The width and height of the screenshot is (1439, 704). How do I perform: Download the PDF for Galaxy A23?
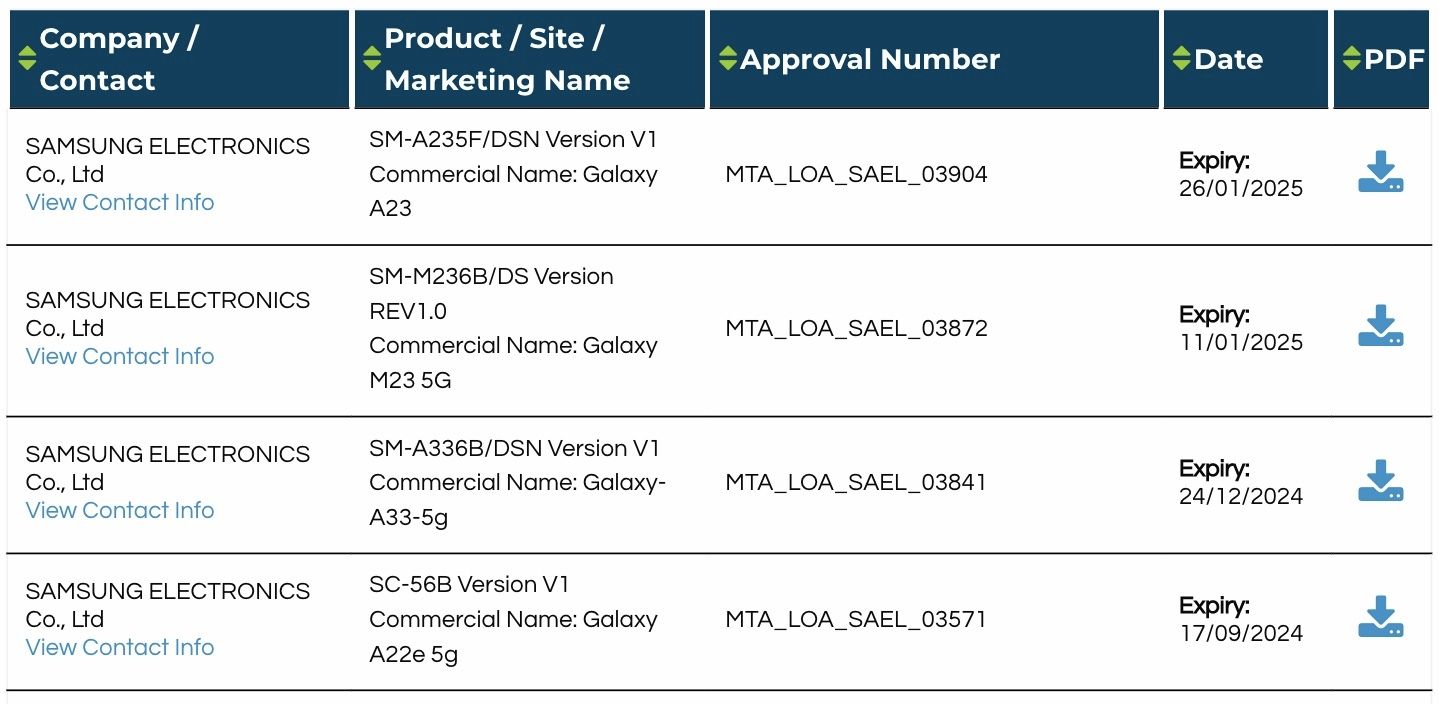click(1380, 171)
